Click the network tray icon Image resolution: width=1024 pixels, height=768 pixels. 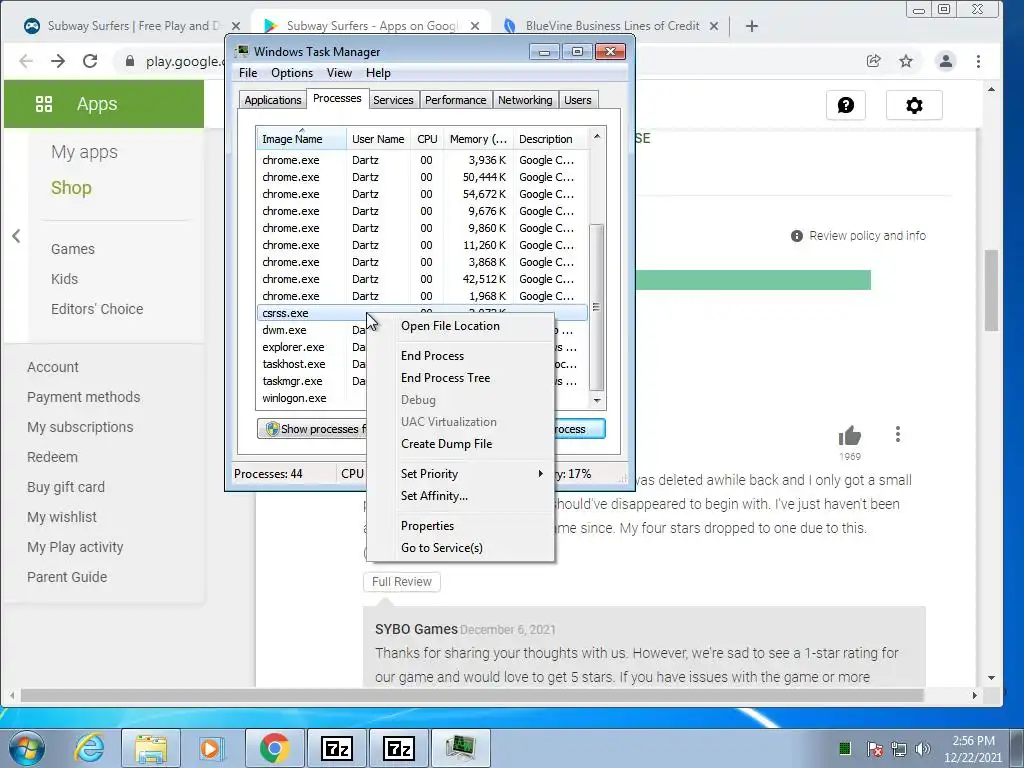click(899, 749)
